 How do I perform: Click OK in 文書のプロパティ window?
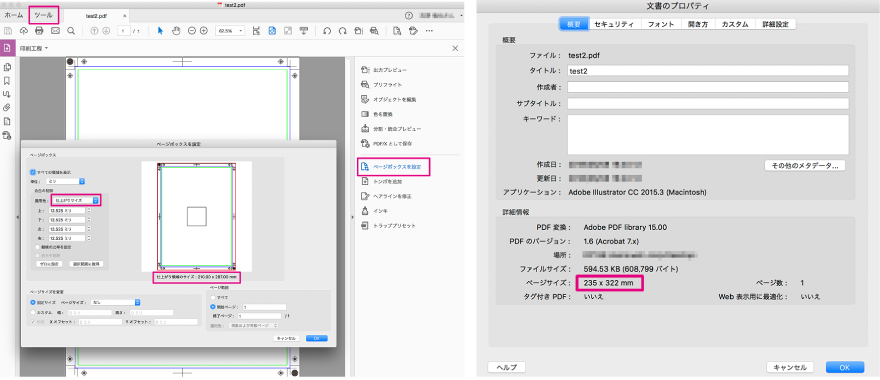(x=845, y=367)
